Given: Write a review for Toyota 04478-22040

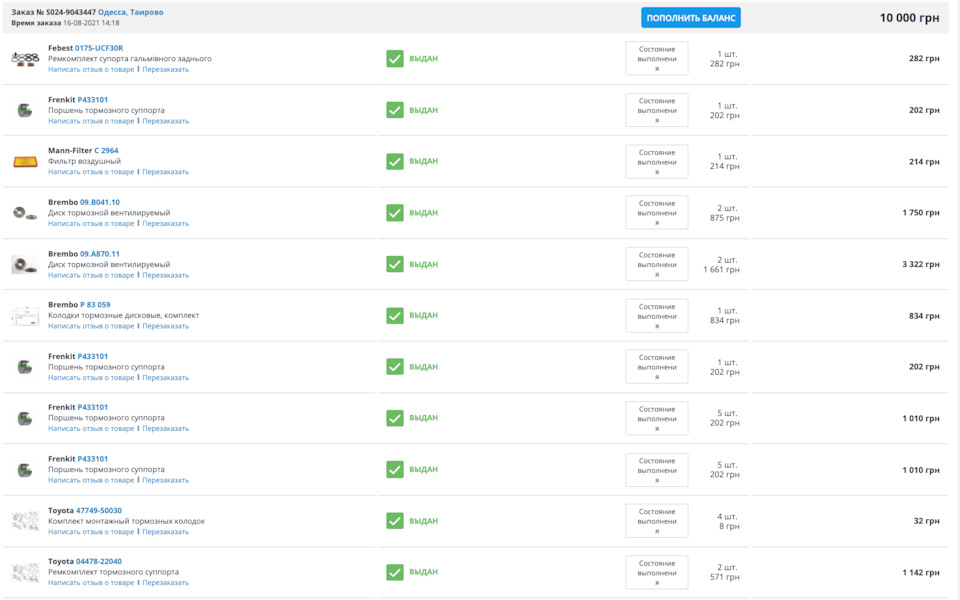Looking at the screenshot, I should click(x=91, y=583).
